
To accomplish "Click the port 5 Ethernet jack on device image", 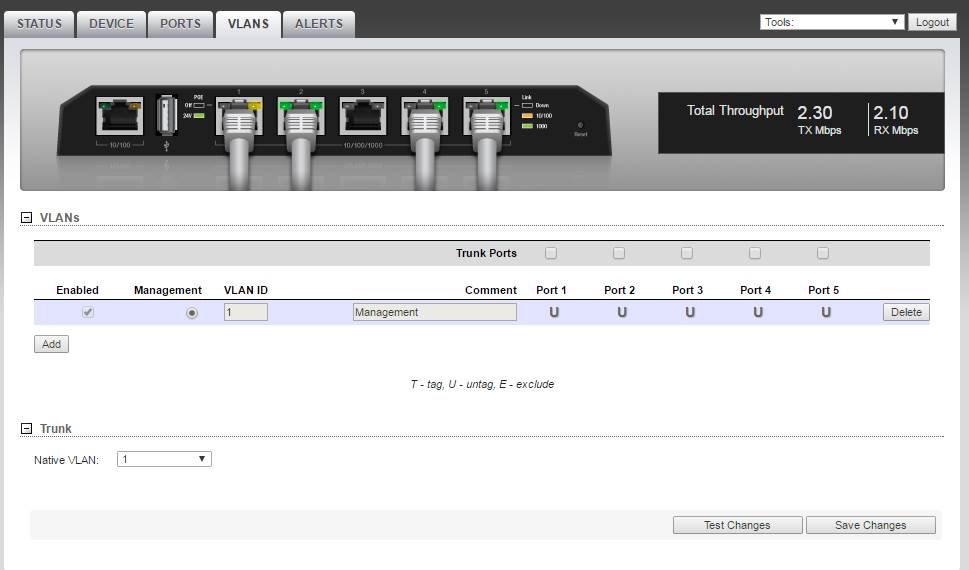I will pos(486,115).
